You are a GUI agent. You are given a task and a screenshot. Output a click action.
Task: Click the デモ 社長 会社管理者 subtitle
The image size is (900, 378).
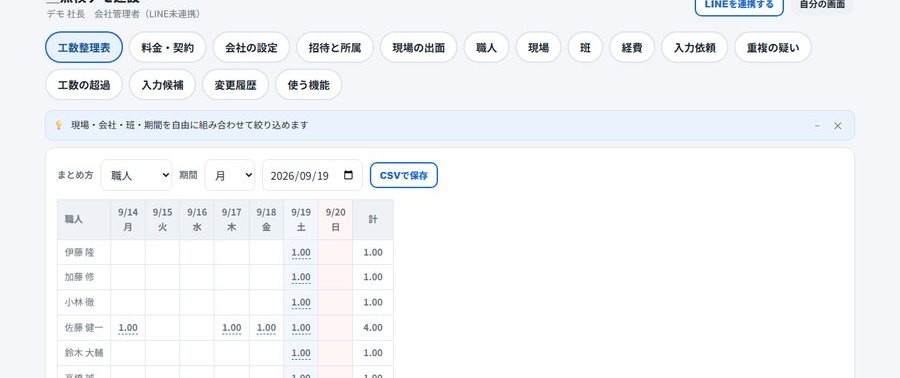pyautogui.click(x=123, y=14)
